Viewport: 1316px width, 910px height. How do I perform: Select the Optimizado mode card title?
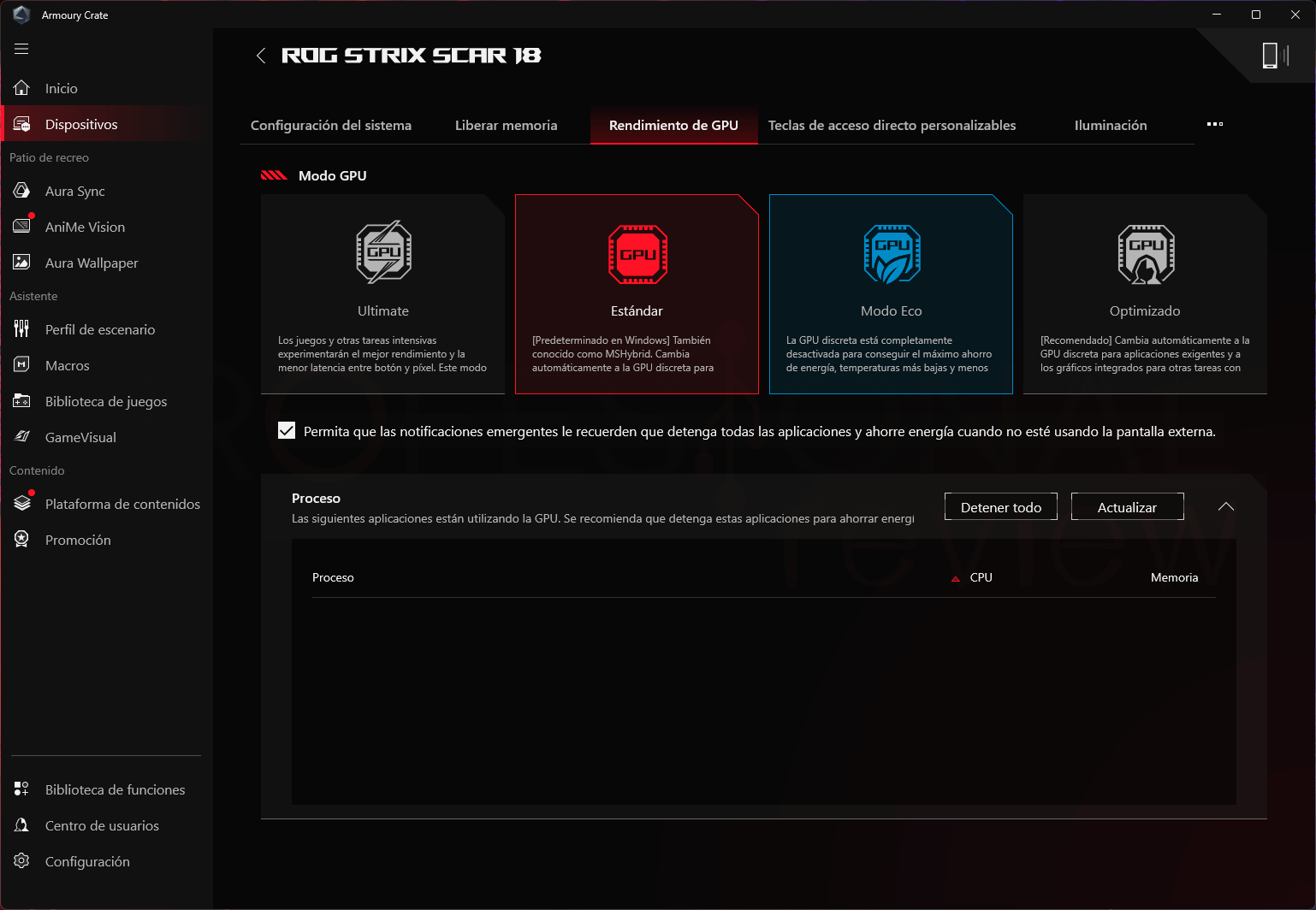click(x=1145, y=310)
